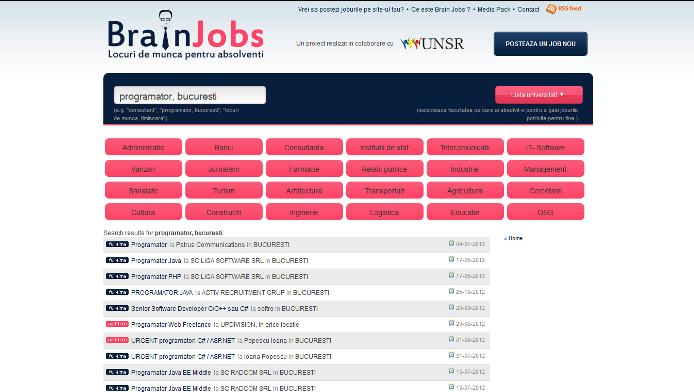Click the full-time badge on Programator Java listing
Viewport: 694px width, 392px height.
(x=117, y=260)
